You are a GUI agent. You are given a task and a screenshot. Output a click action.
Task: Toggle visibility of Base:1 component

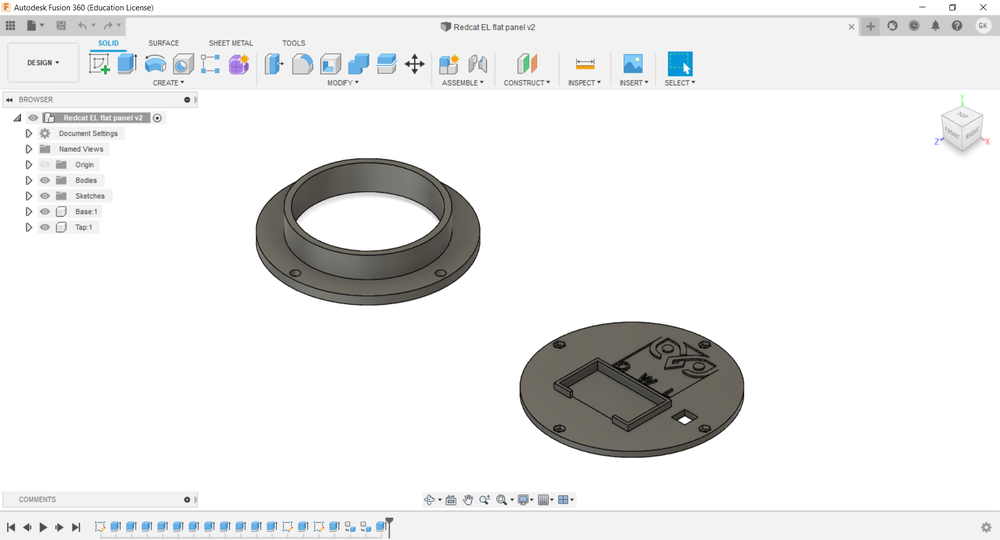pyautogui.click(x=45, y=212)
